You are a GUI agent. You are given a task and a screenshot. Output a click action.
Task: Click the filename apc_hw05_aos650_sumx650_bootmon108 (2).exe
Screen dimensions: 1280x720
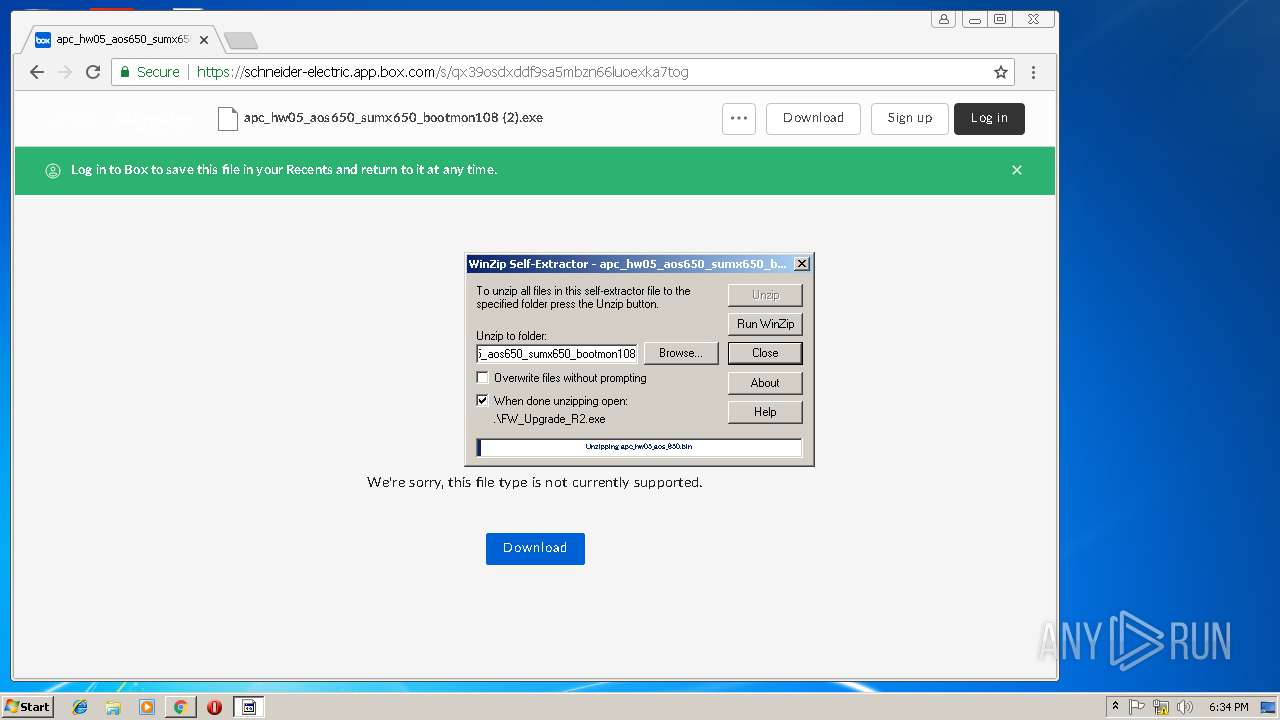pos(393,118)
